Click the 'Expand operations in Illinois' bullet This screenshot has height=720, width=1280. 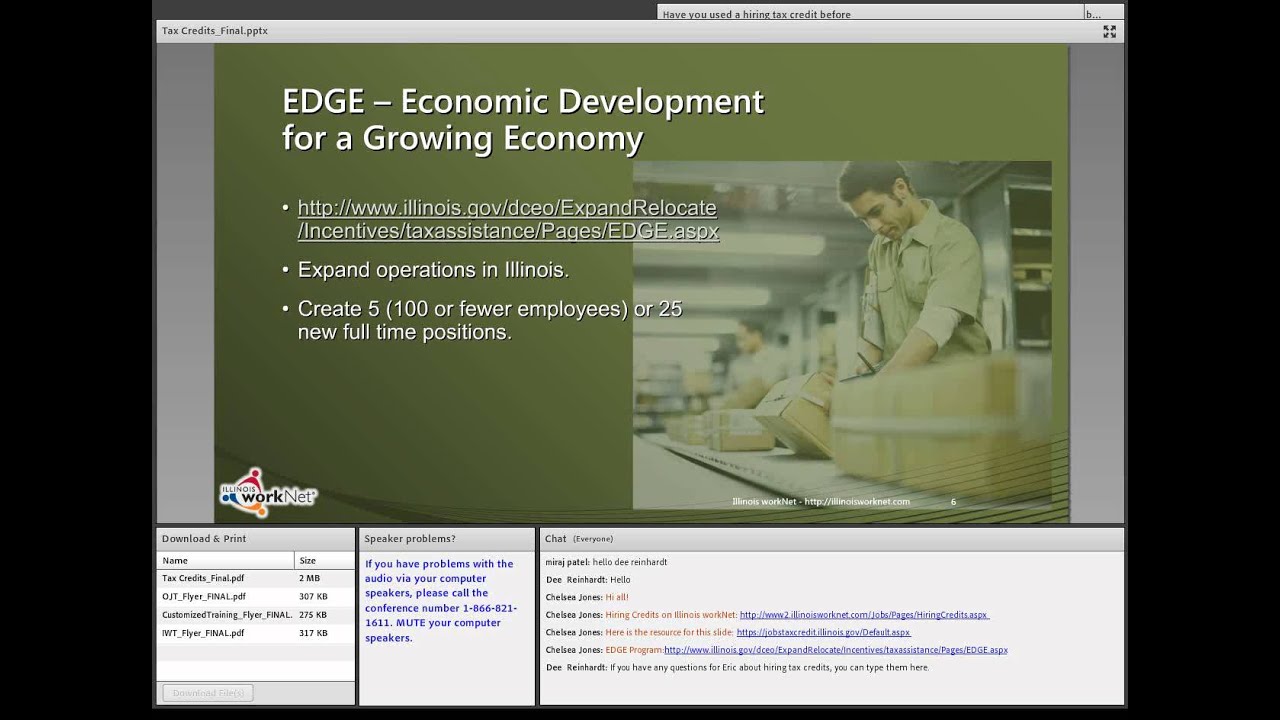click(433, 270)
